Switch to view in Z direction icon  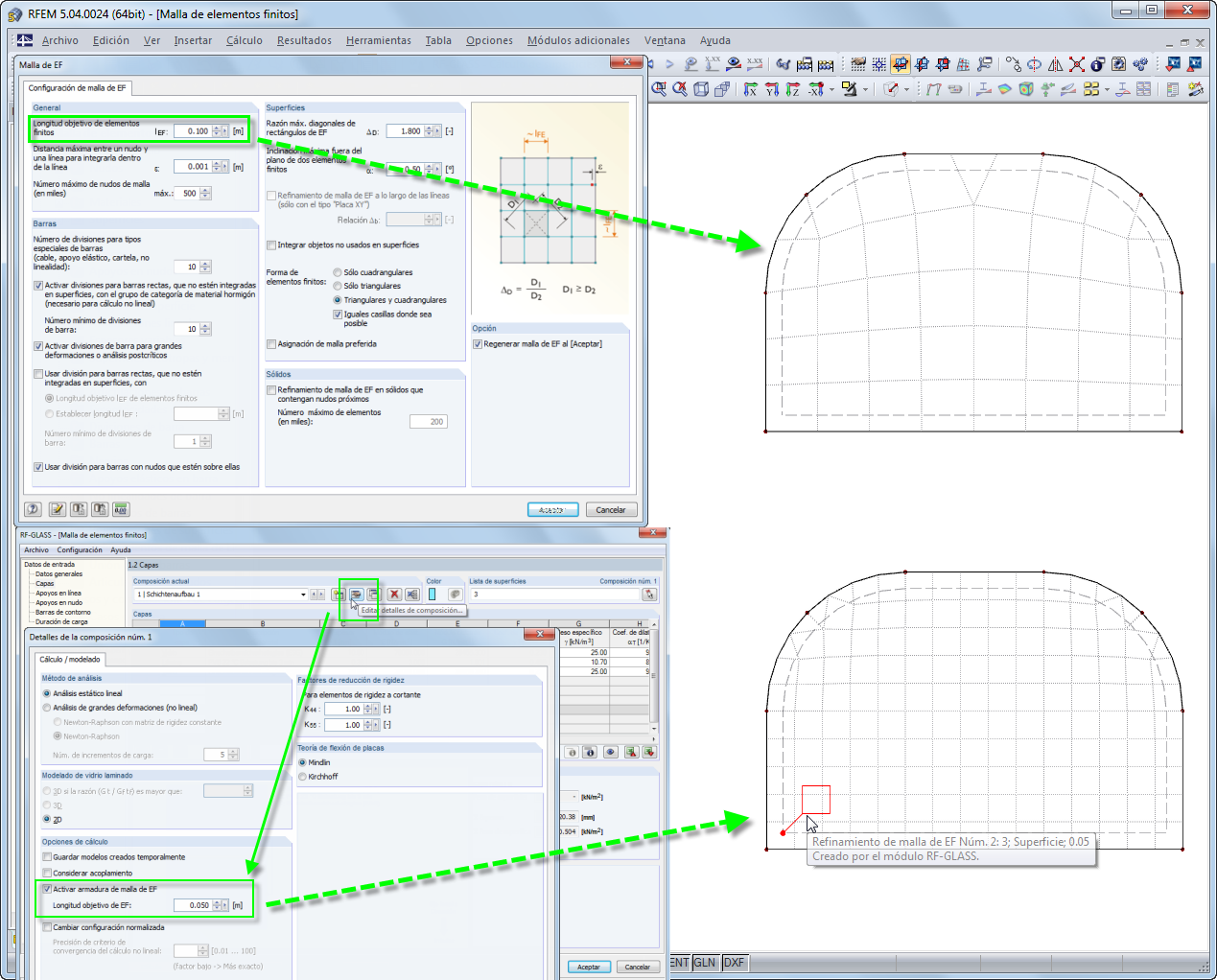pyautogui.click(x=792, y=89)
